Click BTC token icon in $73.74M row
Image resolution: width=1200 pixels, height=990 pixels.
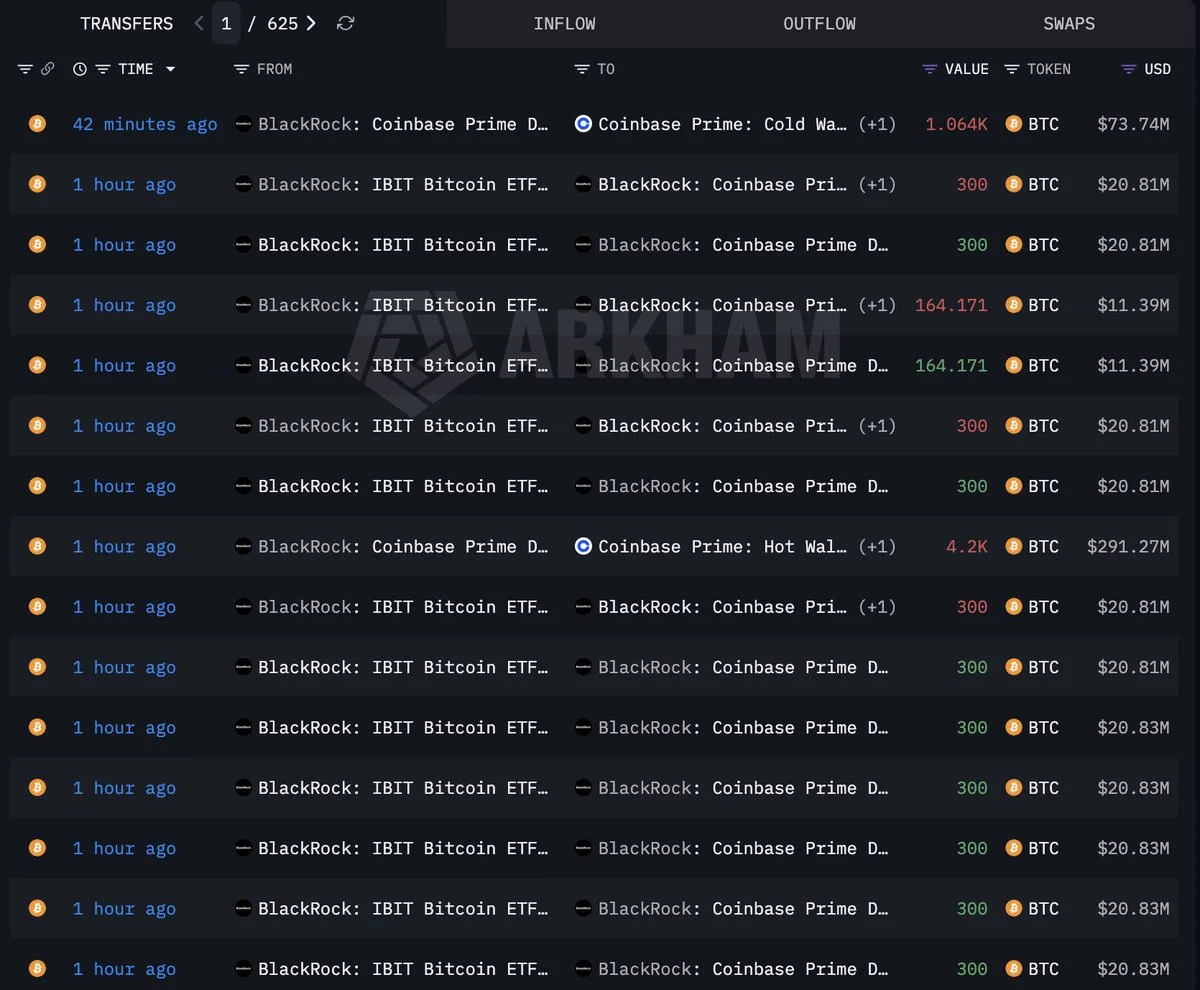tap(1013, 124)
